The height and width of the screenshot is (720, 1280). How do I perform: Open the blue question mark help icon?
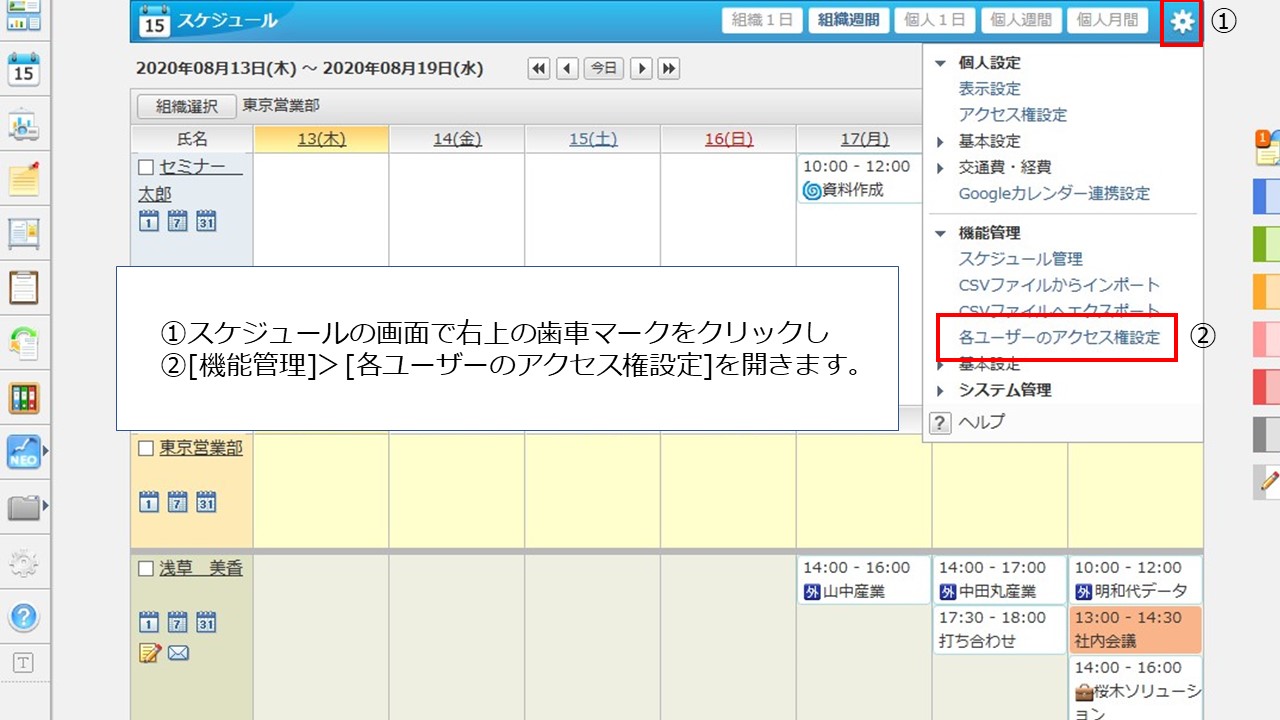(23, 617)
